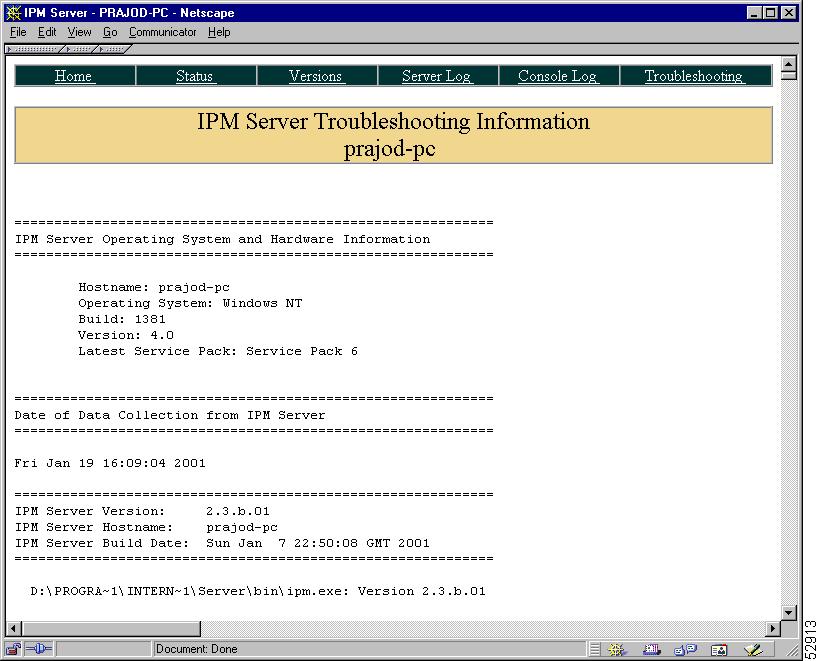Collapse the component bar with its grip handle
This screenshot has height=661, width=820.
coord(593,649)
